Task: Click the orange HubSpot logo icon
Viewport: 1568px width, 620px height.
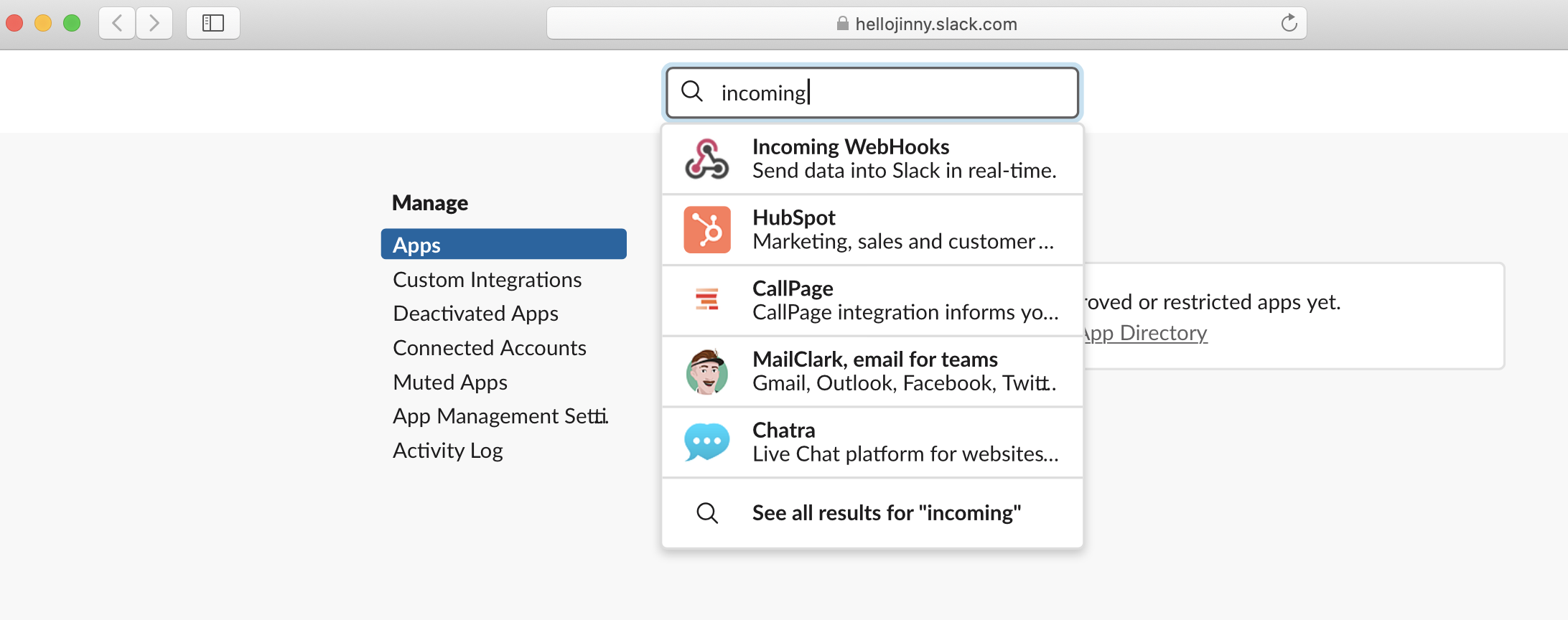Action: (x=707, y=230)
